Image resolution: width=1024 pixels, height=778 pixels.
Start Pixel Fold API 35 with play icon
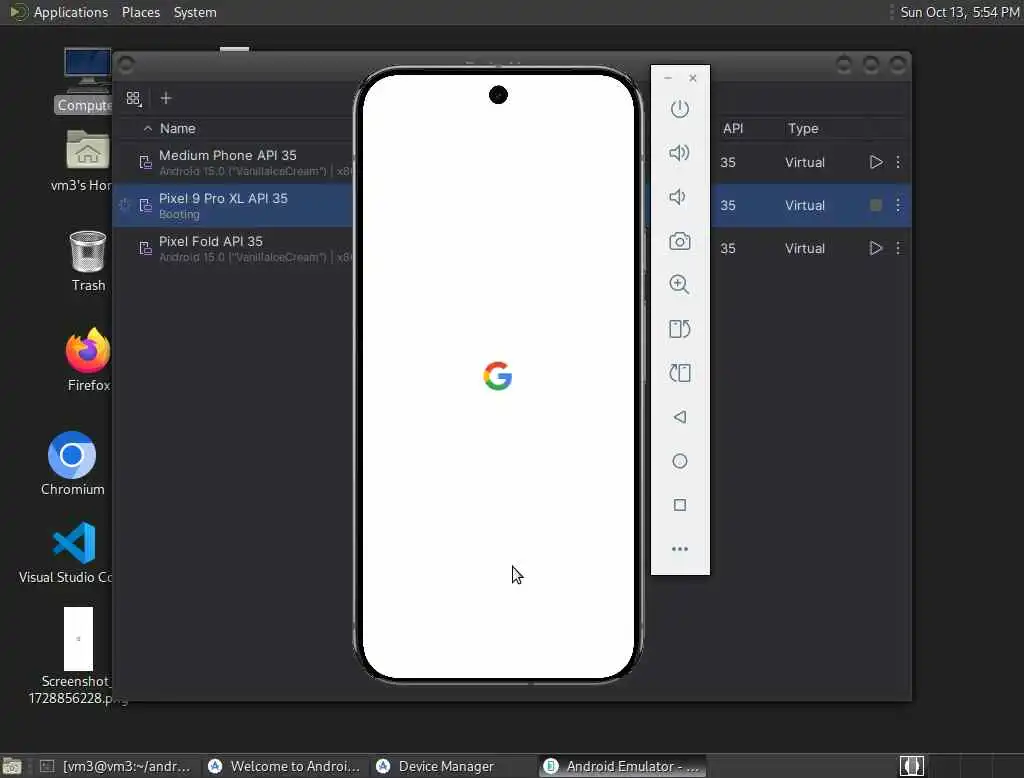click(876, 248)
